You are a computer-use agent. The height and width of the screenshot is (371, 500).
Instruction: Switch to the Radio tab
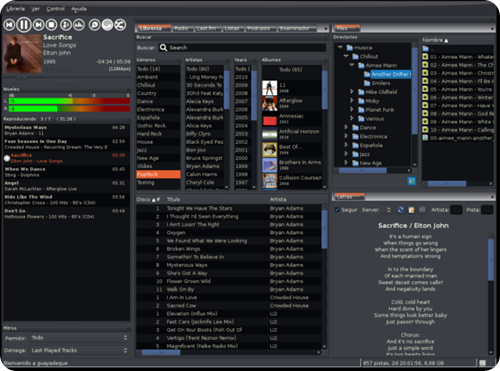(x=182, y=29)
